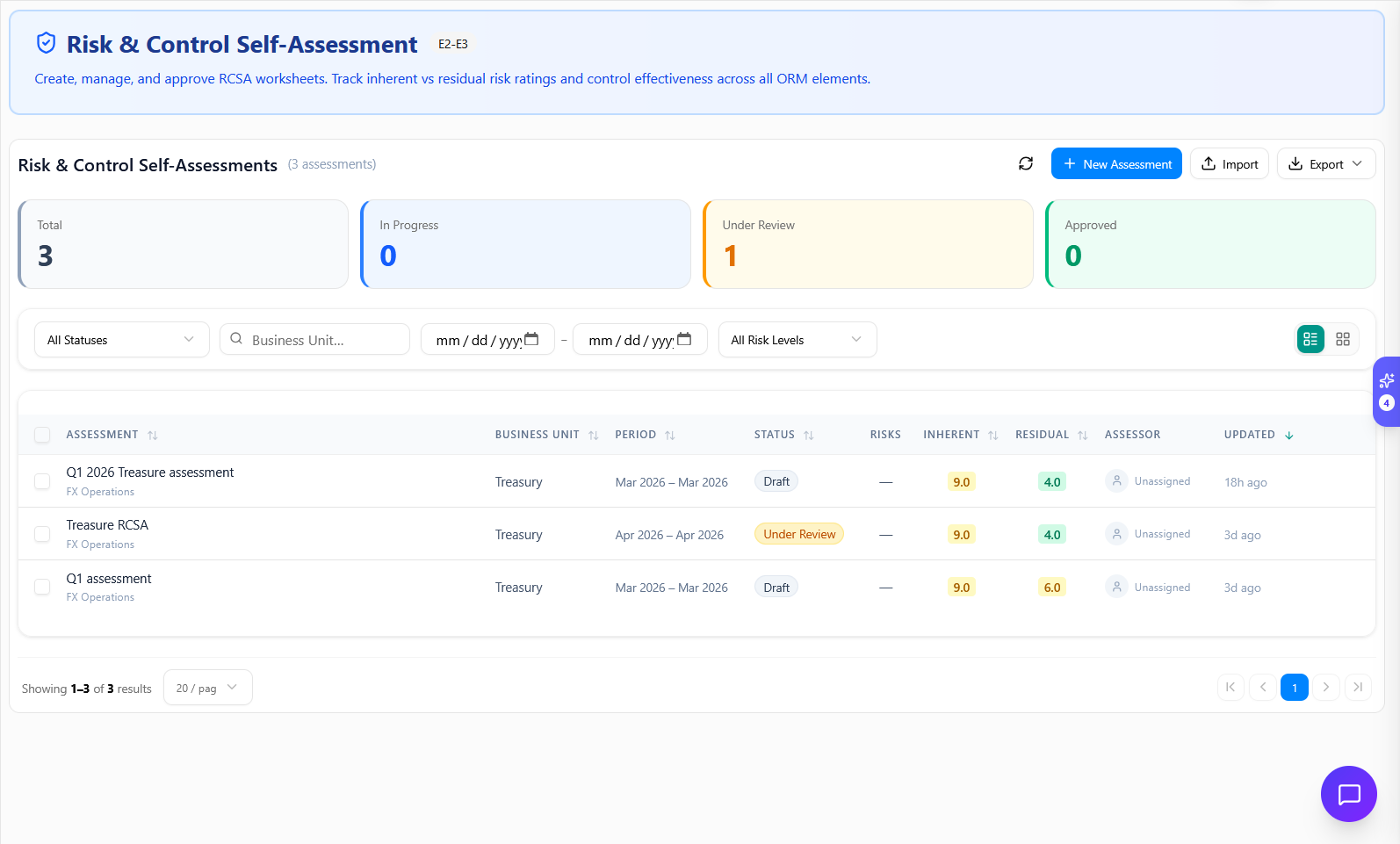The height and width of the screenshot is (844, 1400).
Task: Click the refresh assessments icon
Action: [1025, 164]
